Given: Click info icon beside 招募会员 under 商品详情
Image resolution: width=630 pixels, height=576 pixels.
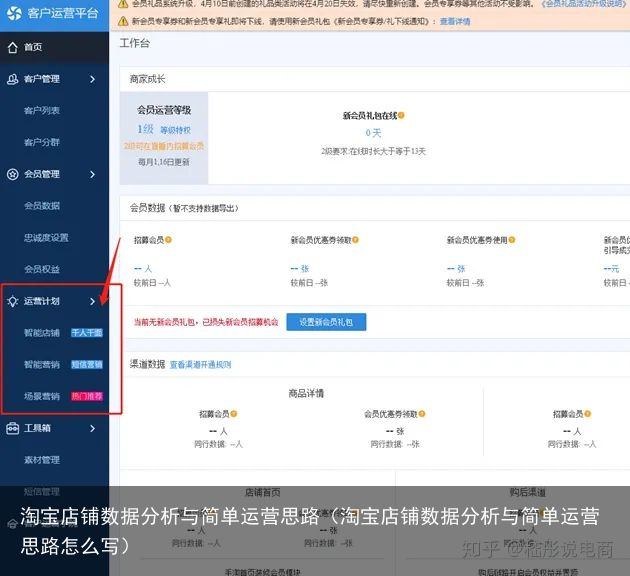Looking at the screenshot, I should pyautogui.click(x=234, y=414).
